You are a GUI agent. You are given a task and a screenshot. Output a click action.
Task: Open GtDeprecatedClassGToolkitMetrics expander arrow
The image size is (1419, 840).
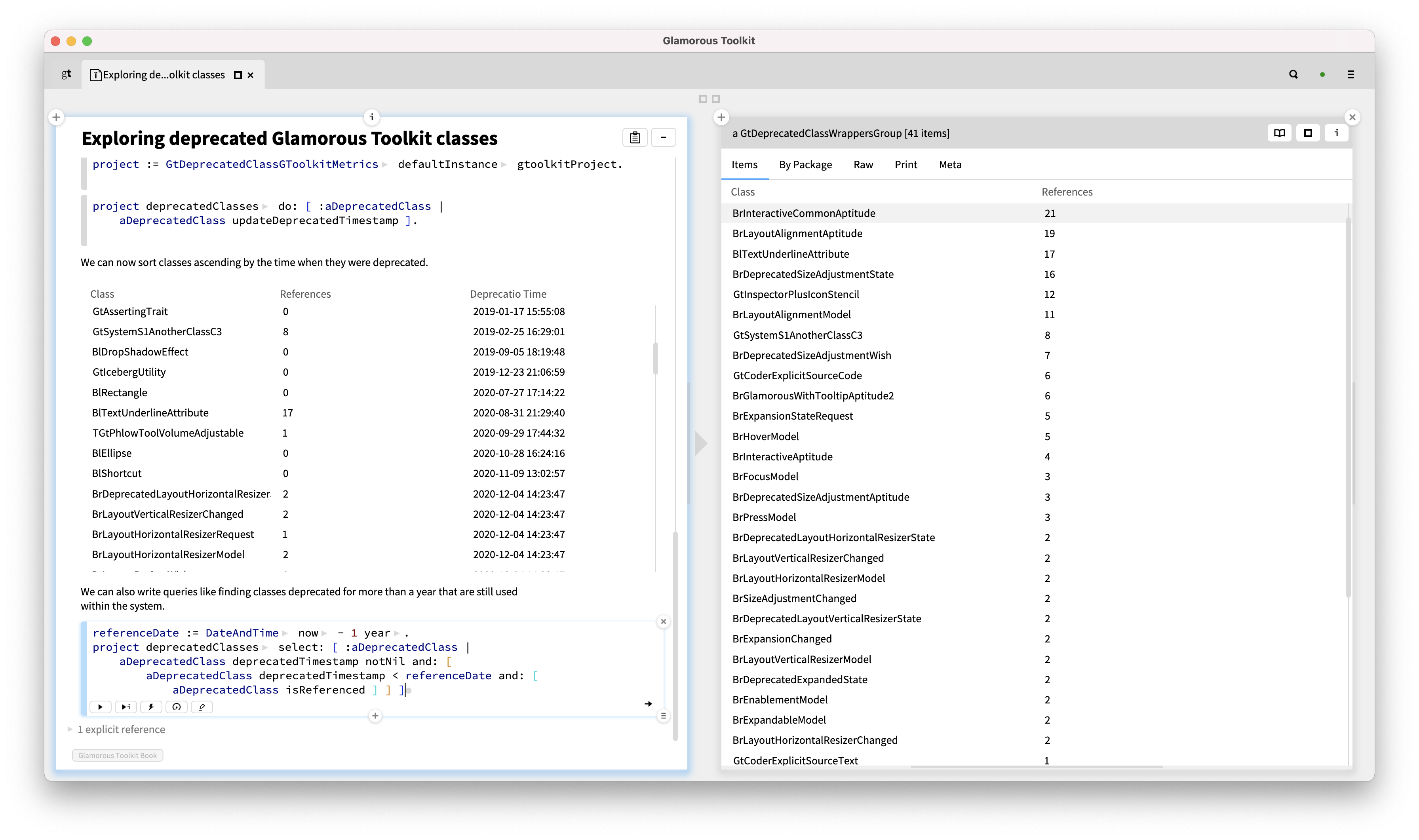click(x=386, y=165)
